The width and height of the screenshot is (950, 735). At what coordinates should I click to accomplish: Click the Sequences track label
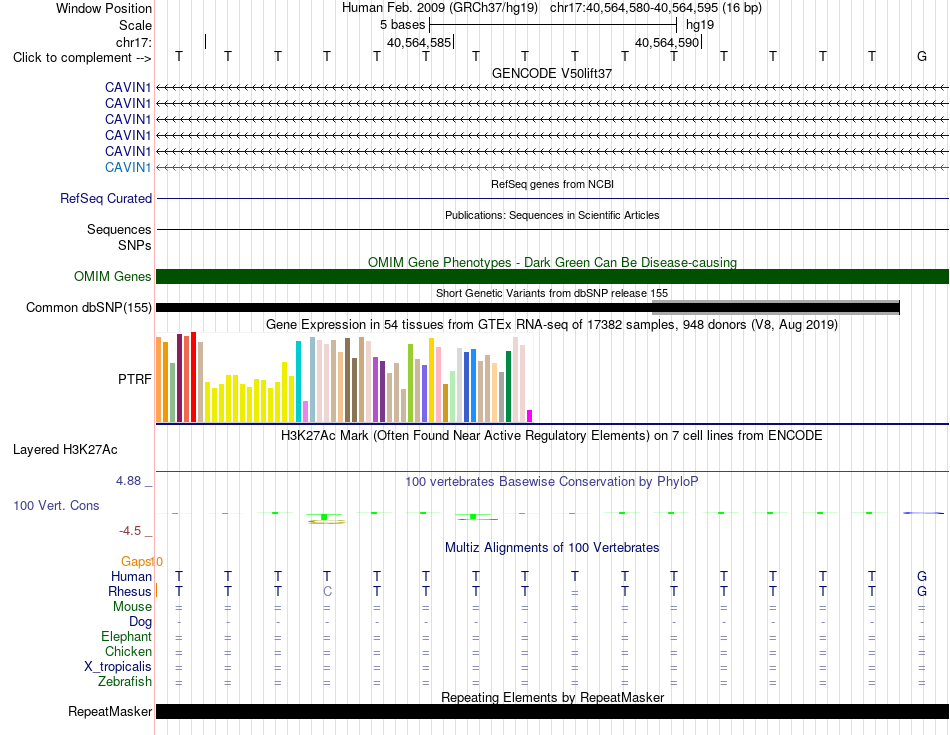pyautogui.click(x=119, y=229)
